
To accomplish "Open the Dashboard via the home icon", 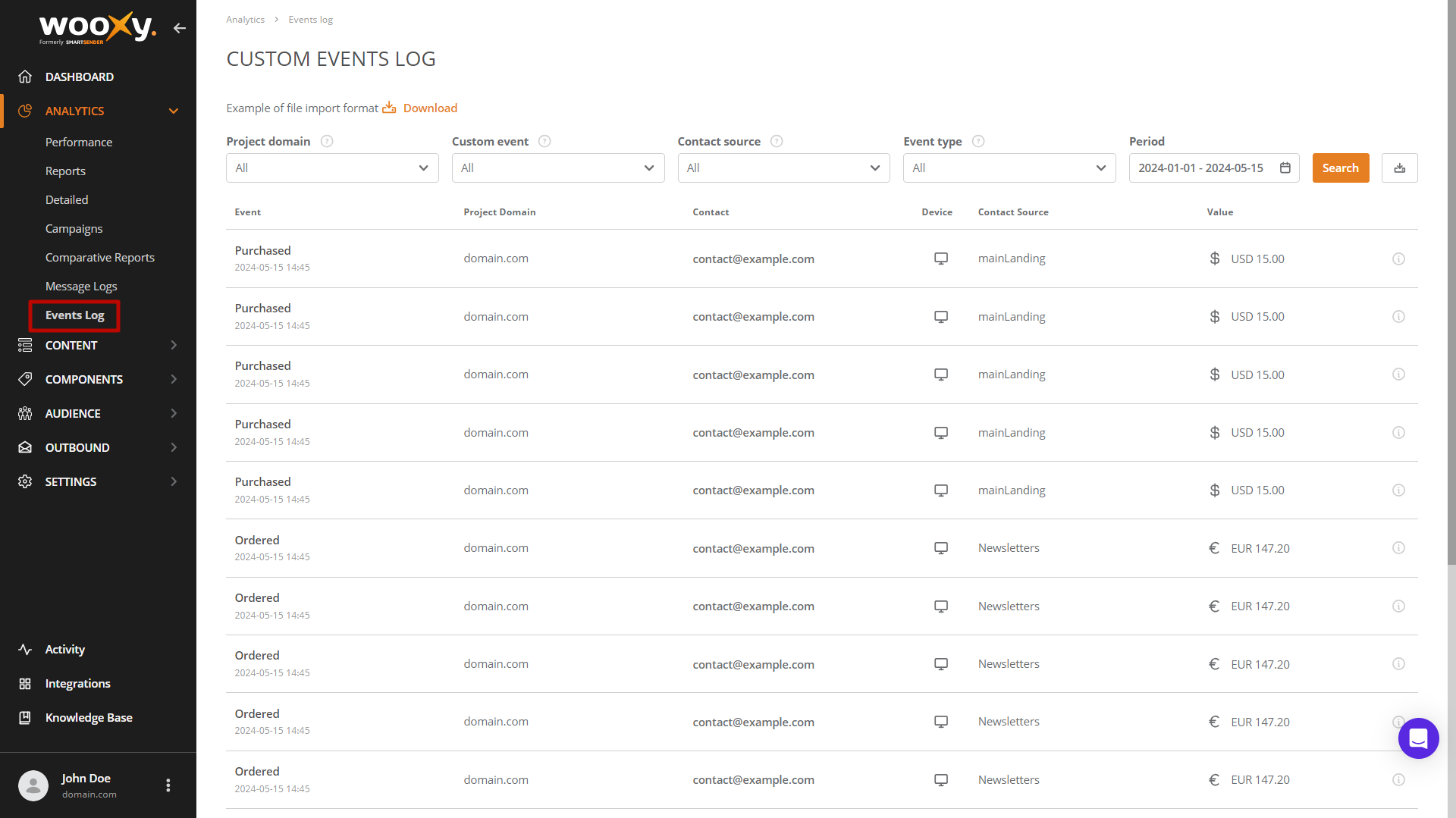I will point(25,77).
